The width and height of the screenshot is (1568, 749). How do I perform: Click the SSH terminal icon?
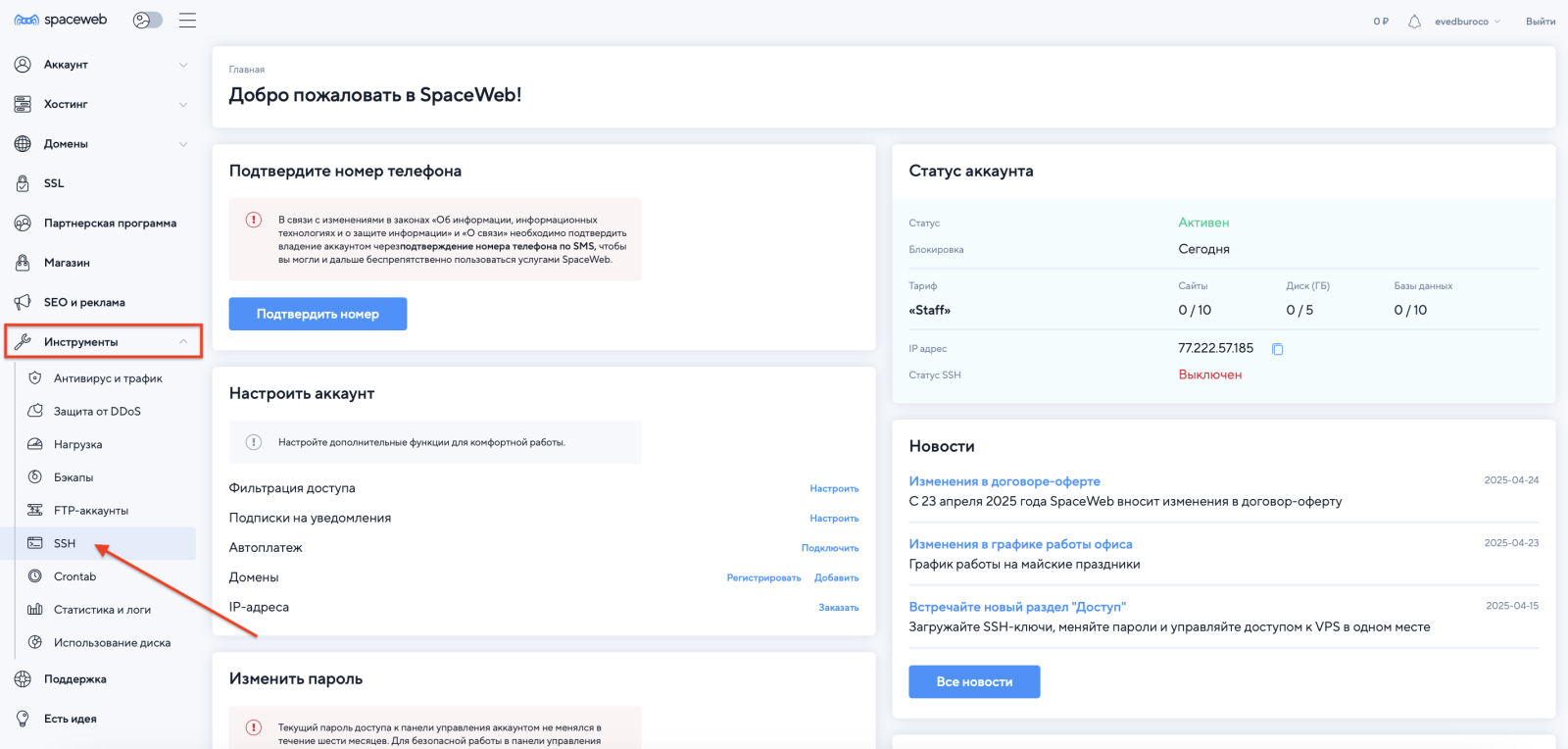[x=35, y=543]
